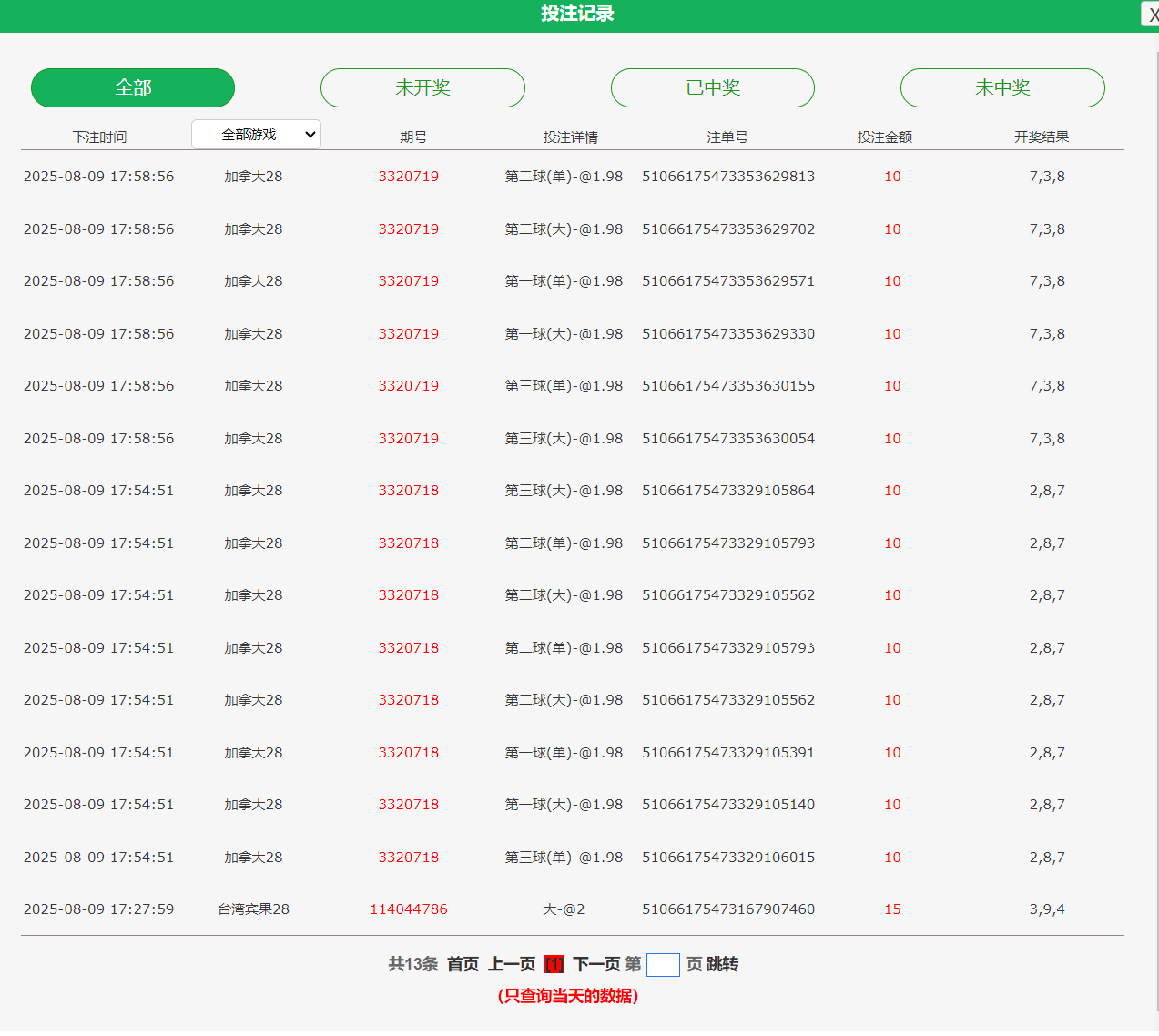Viewport: 1159px width, 1036px height.
Task: Open the 未中奖 tab
Action: [1002, 88]
